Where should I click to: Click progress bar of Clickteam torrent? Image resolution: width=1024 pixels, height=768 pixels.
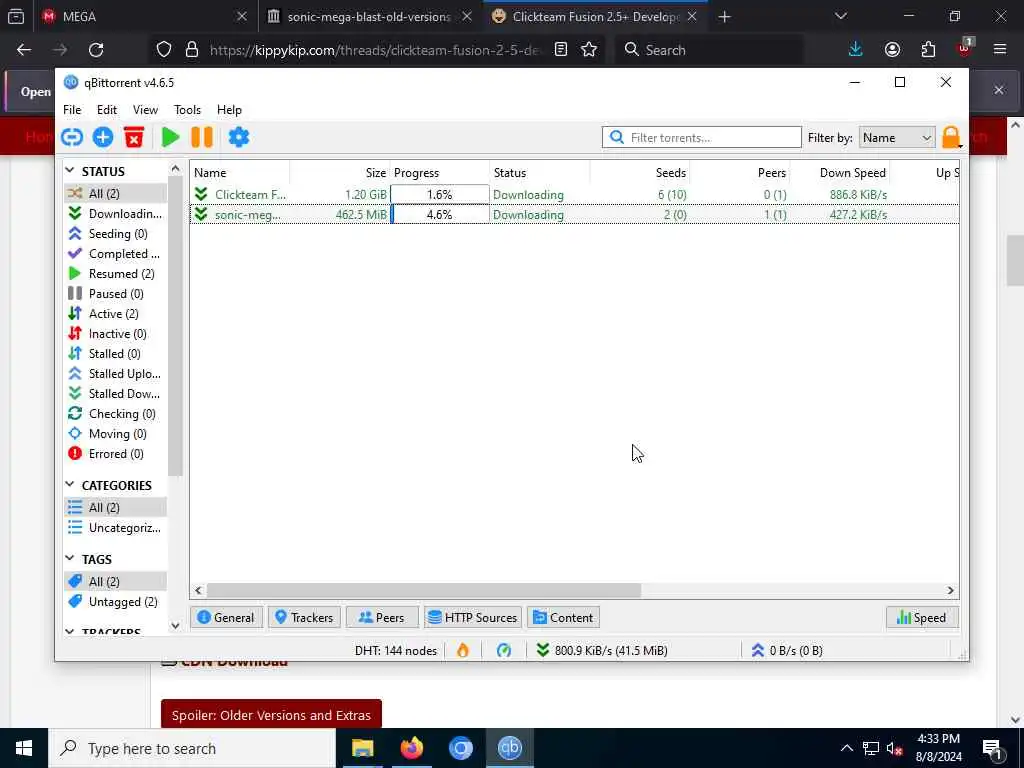440,195
